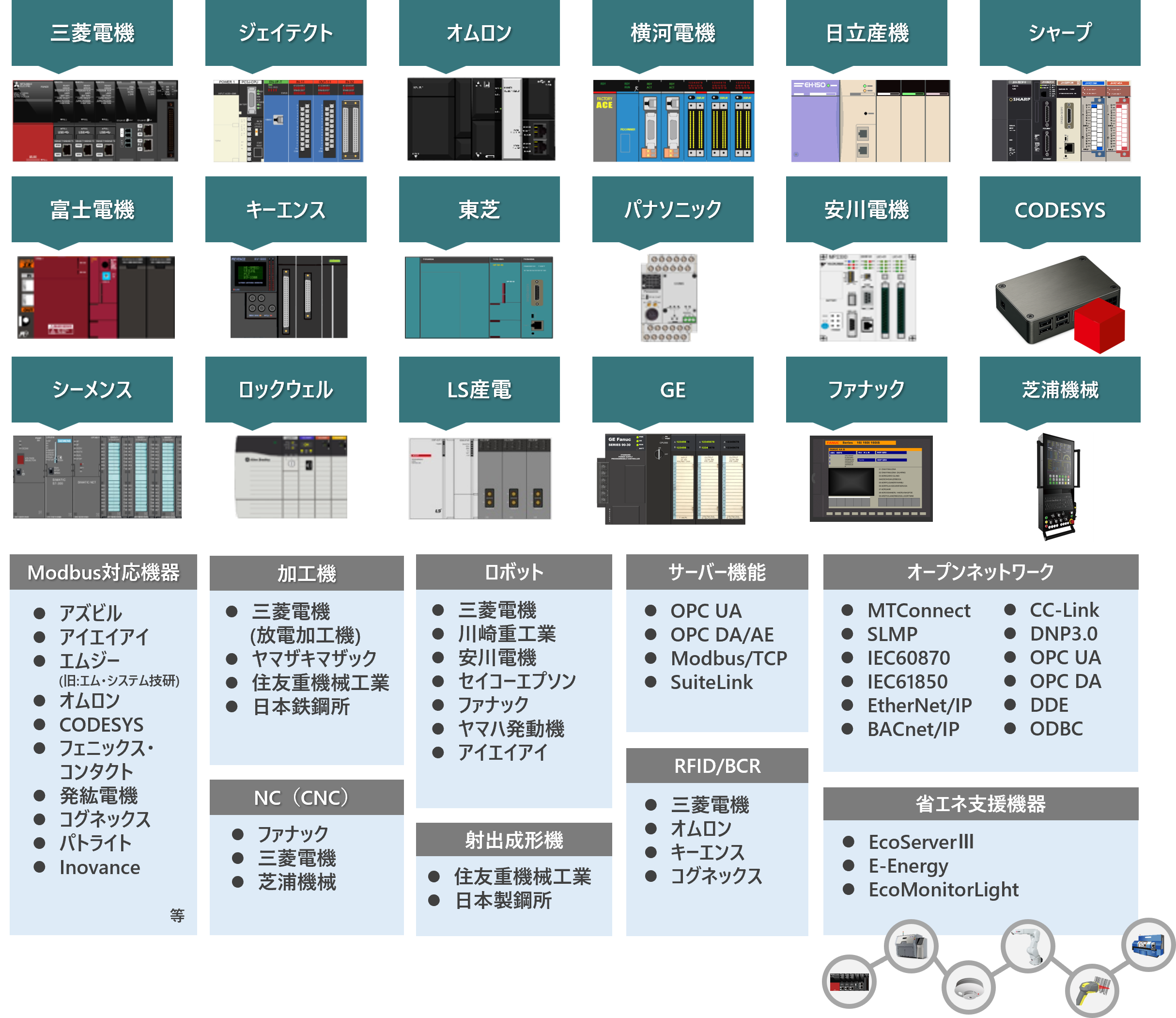Click BACnet/IP in open network list
This screenshot has height=1018, width=1176.
[913, 729]
